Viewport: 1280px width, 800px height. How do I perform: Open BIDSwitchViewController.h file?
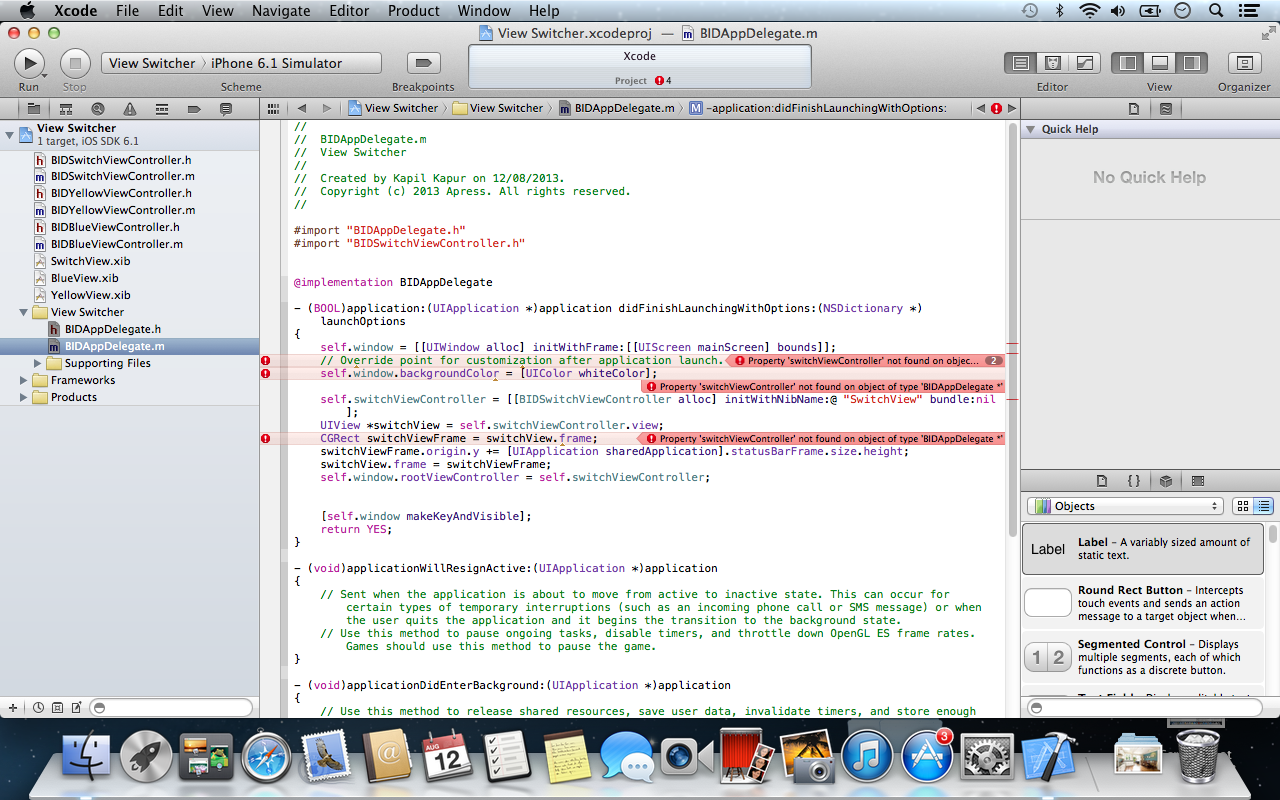pyautogui.click(x=121, y=159)
